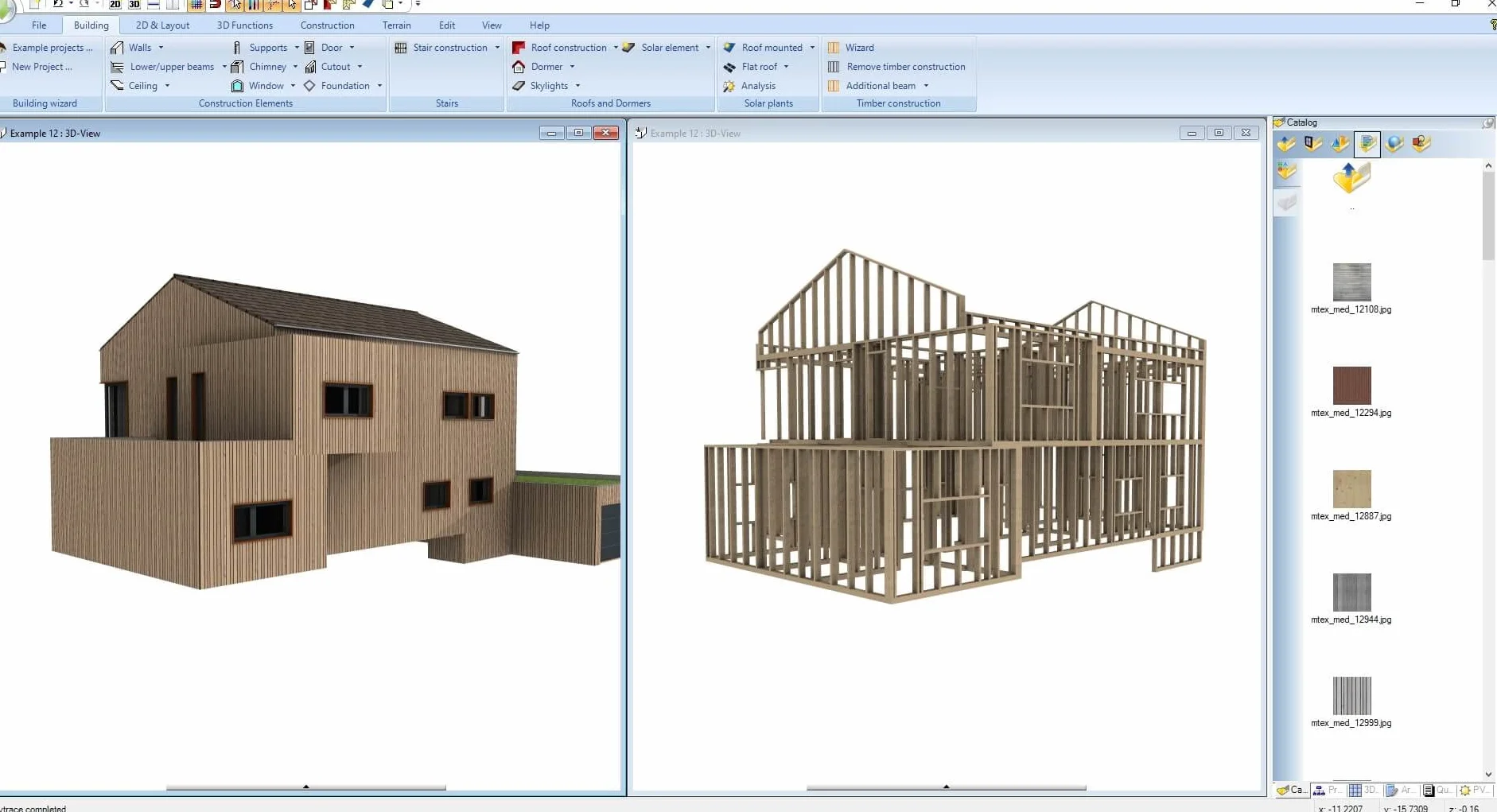Pin the Catalog panel
The height and width of the screenshot is (812, 1497).
pos(1487,122)
